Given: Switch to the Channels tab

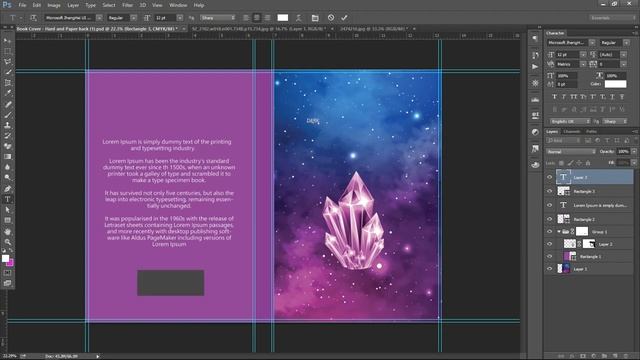Looking at the screenshot, I should click(572, 131).
